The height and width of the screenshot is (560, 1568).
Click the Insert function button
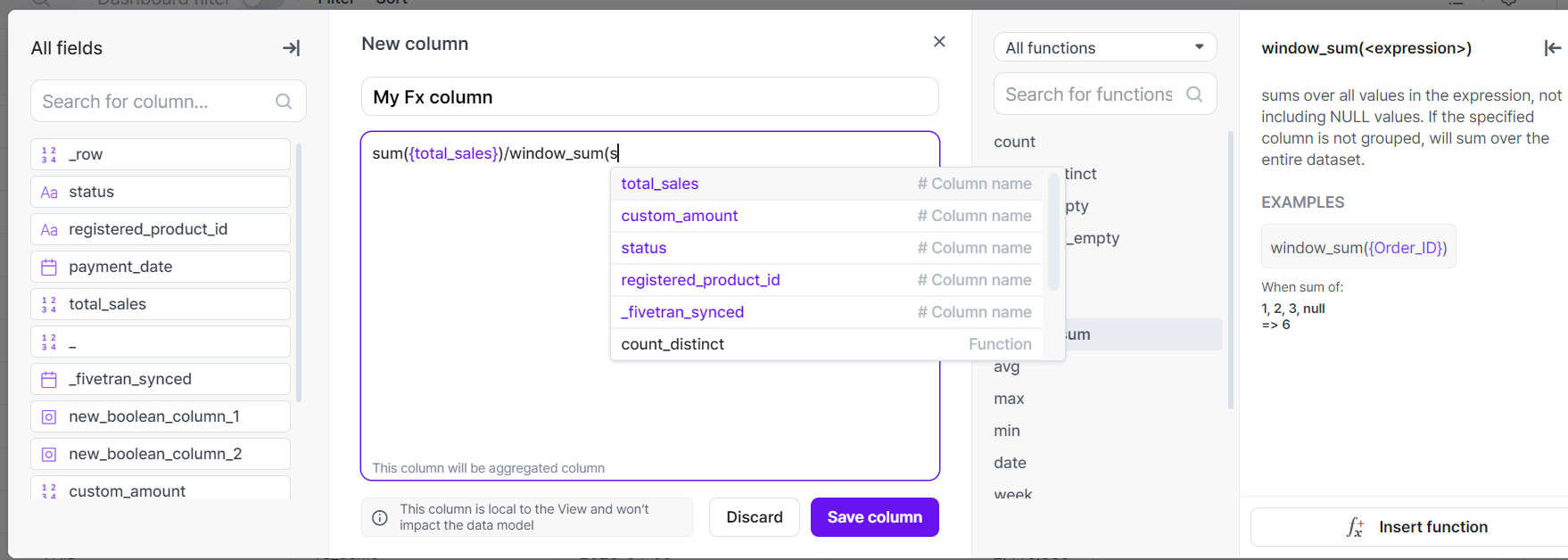[x=1416, y=527]
